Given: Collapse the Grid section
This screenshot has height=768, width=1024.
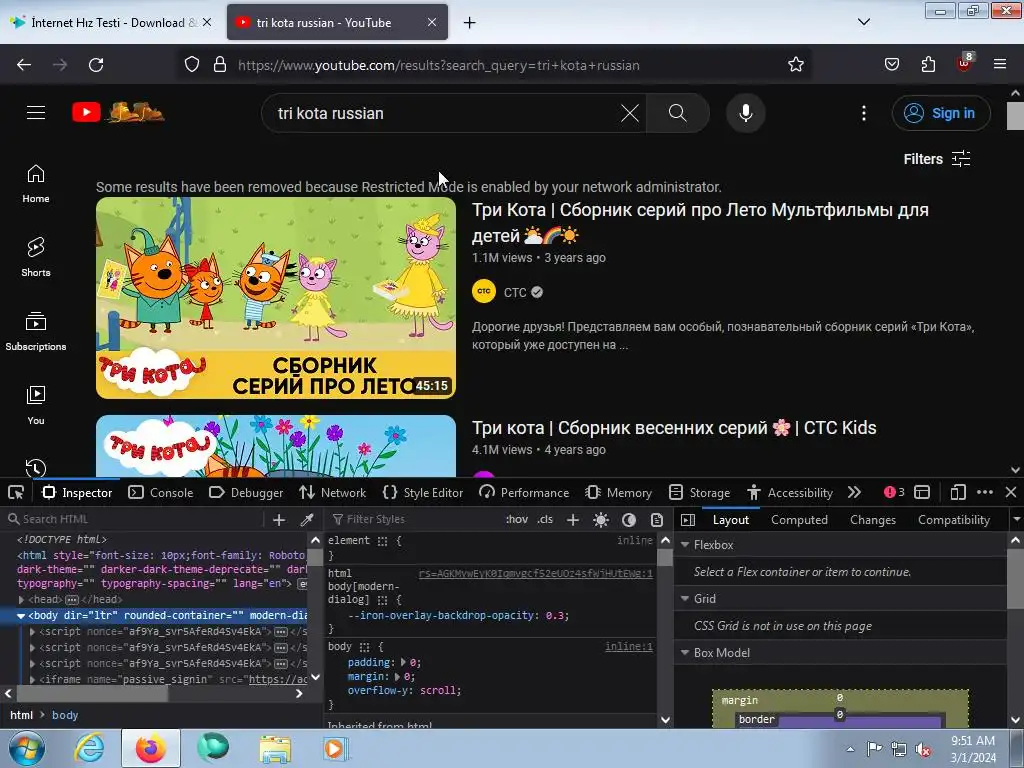Looking at the screenshot, I should click(684, 598).
